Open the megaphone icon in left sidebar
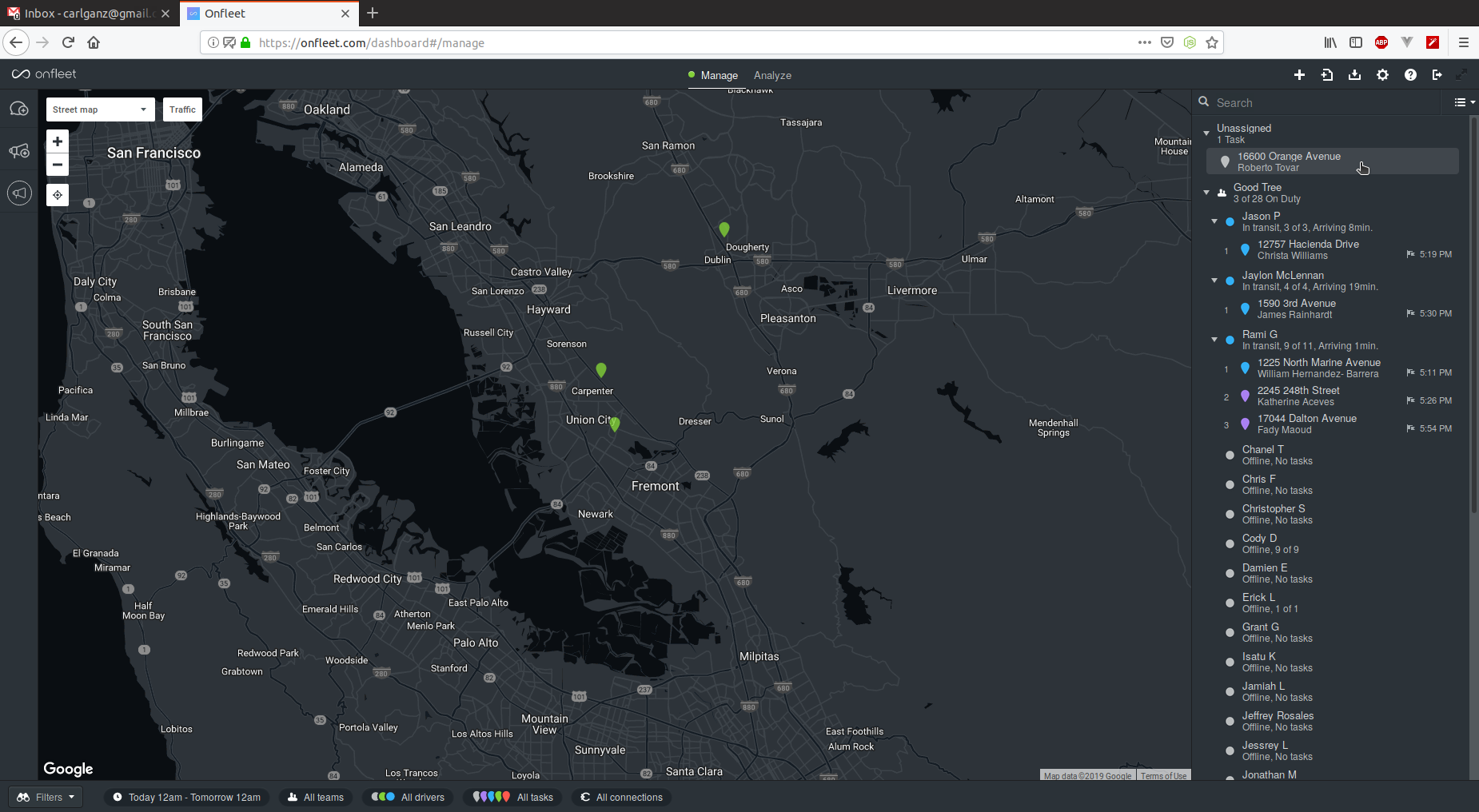Screen dimensions: 1479x812 click(x=19, y=193)
